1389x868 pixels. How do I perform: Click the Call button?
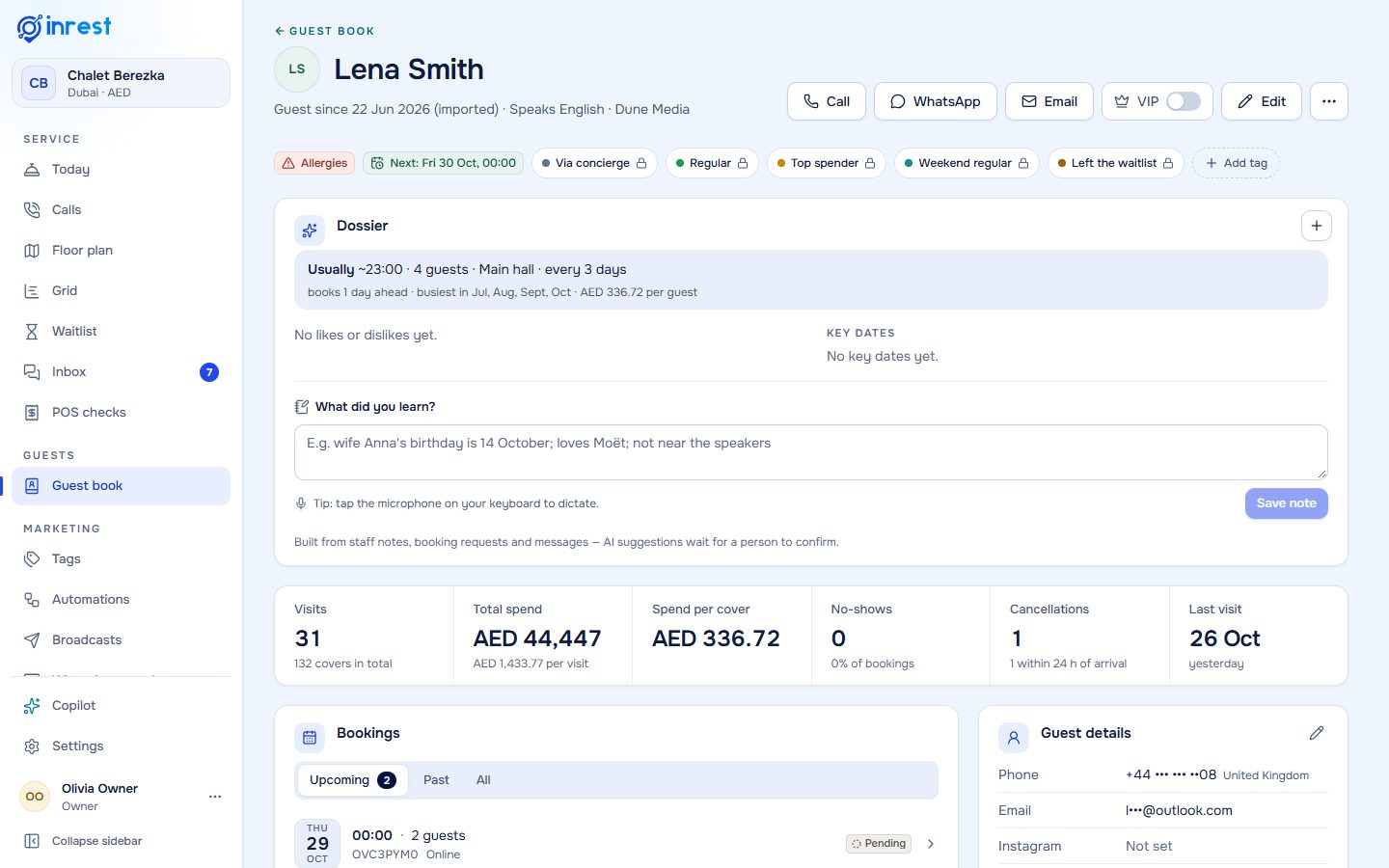pos(827,101)
